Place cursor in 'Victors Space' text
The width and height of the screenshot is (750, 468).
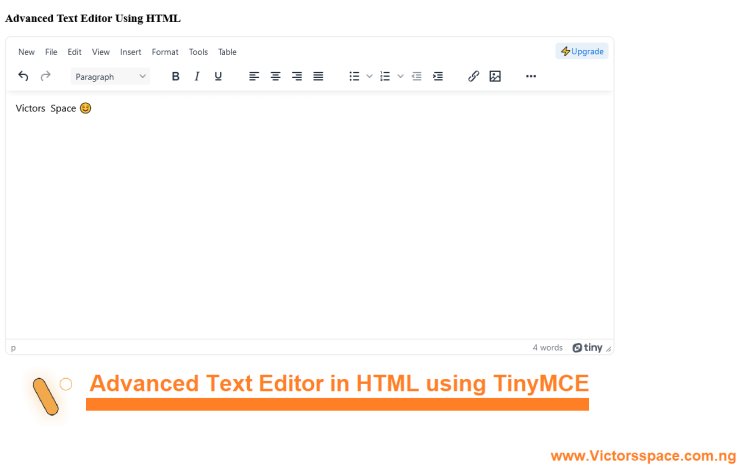pyautogui.click(x=46, y=108)
